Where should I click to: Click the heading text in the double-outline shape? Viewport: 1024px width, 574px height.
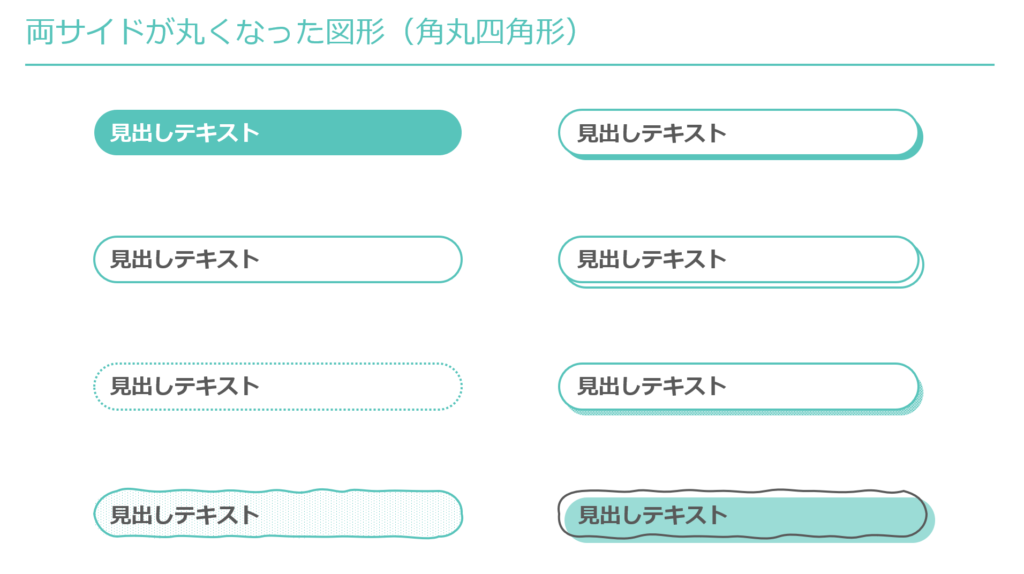click(651, 260)
